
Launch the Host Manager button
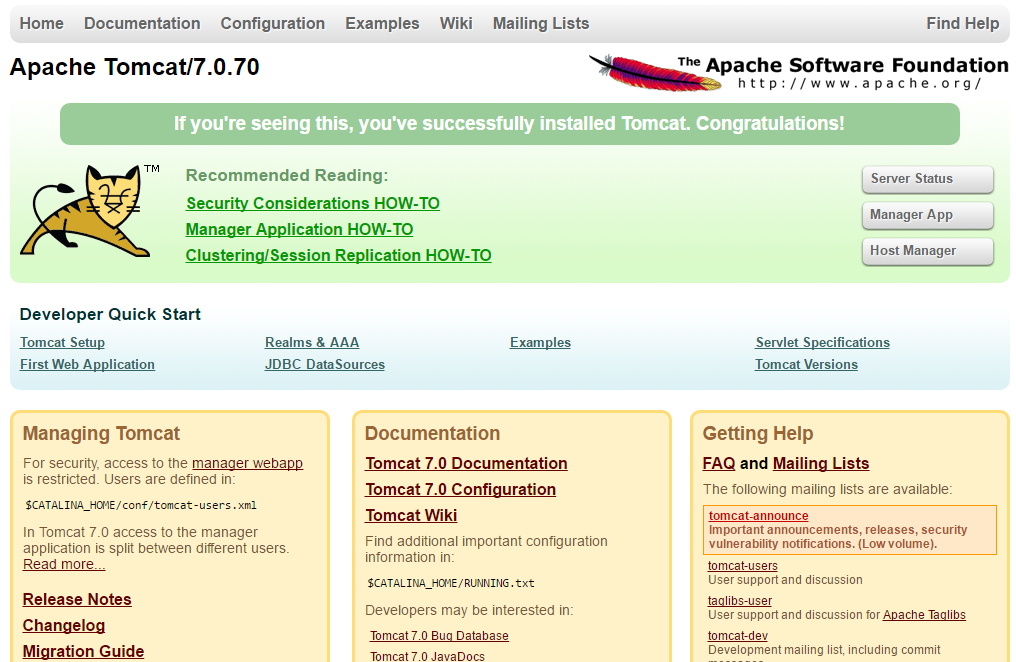click(927, 251)
